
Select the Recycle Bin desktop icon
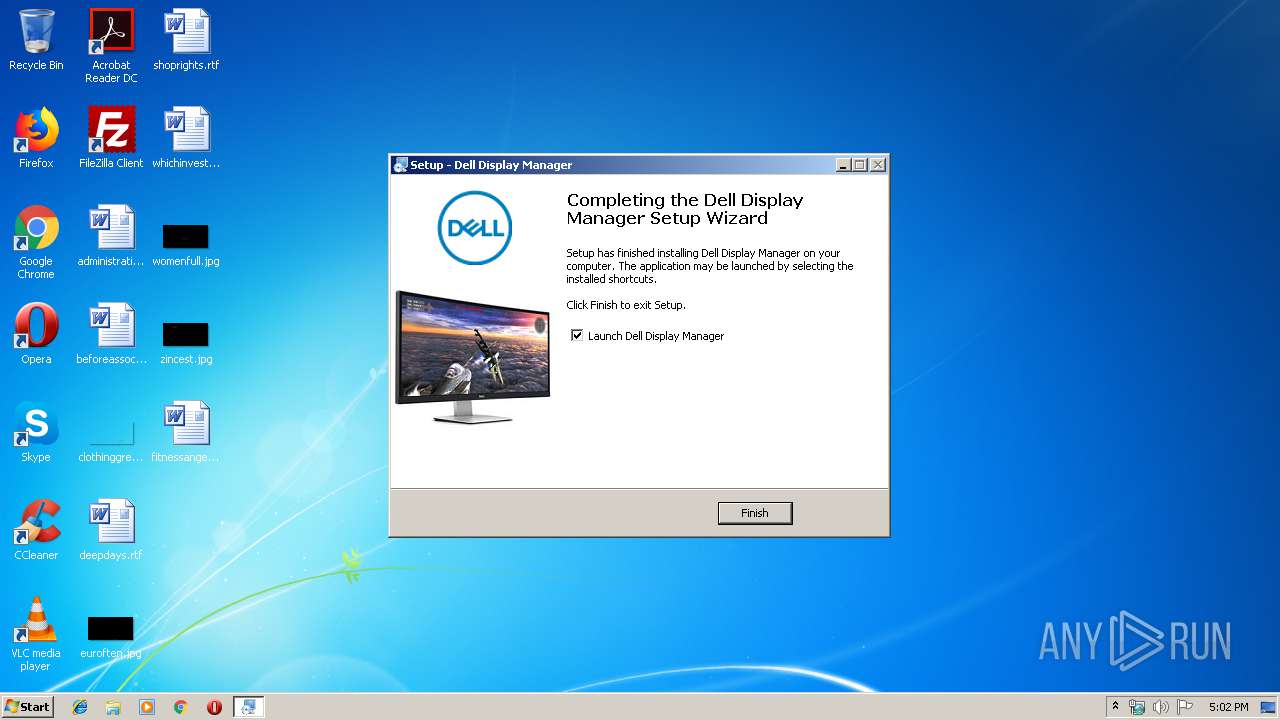[x=36, y=40]
